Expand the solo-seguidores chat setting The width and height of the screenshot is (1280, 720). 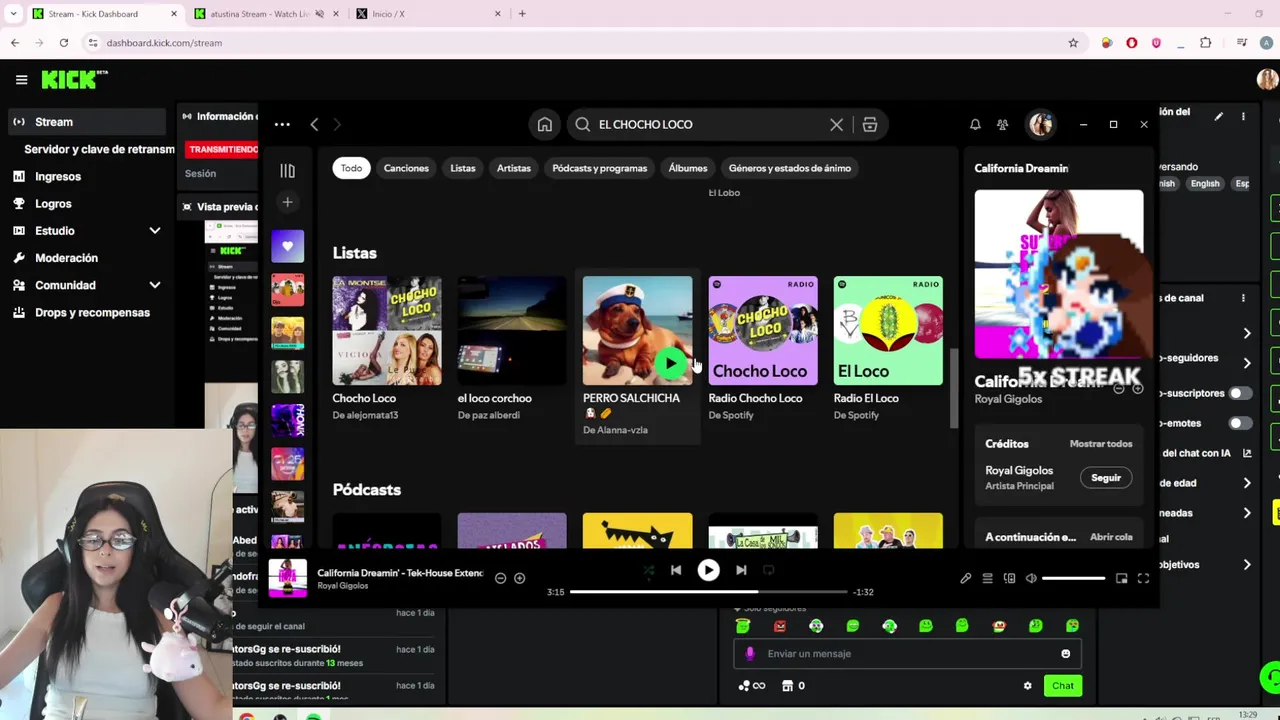(1246, 363)
